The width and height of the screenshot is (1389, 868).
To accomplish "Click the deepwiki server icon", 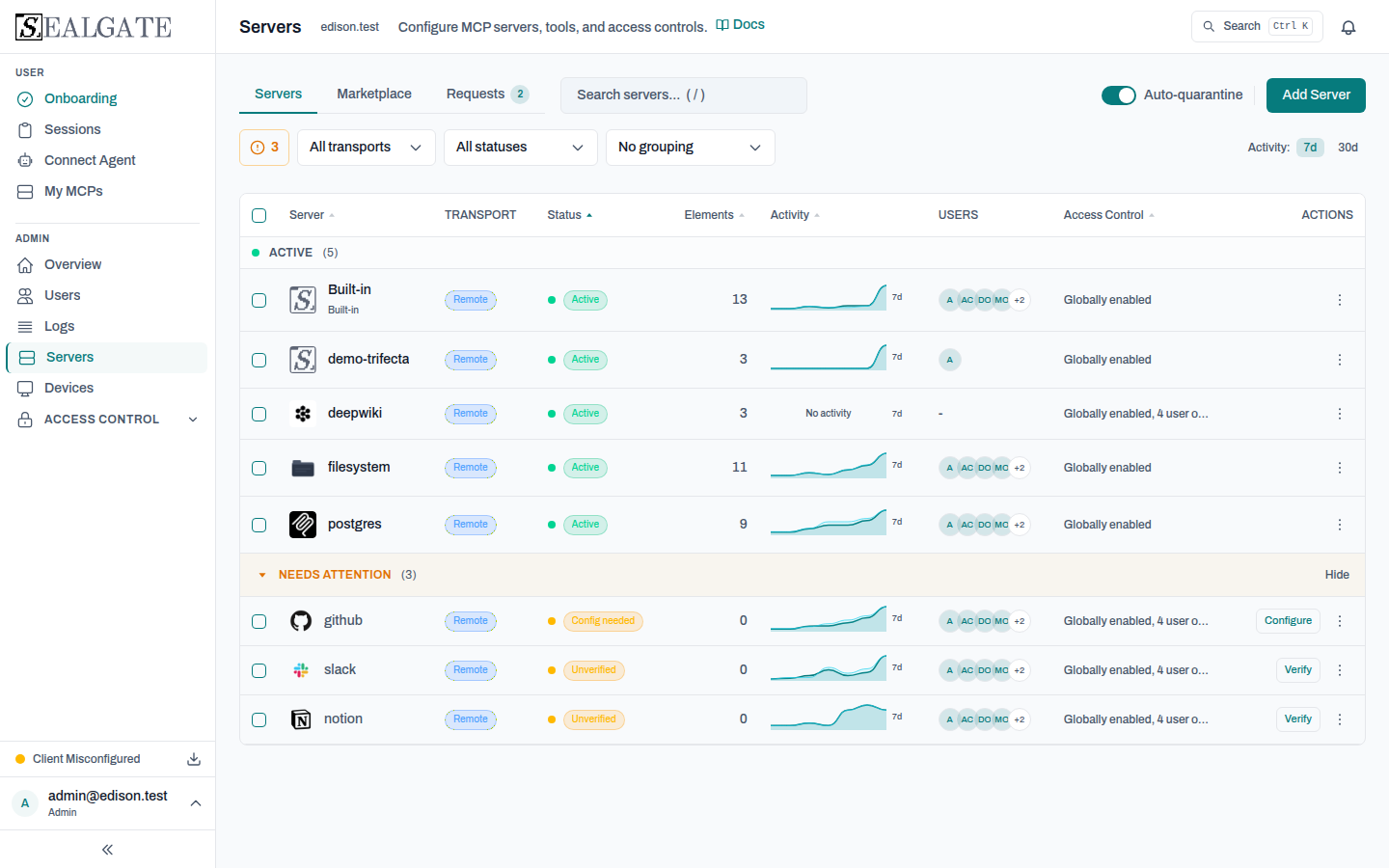I will coord(303,414).
